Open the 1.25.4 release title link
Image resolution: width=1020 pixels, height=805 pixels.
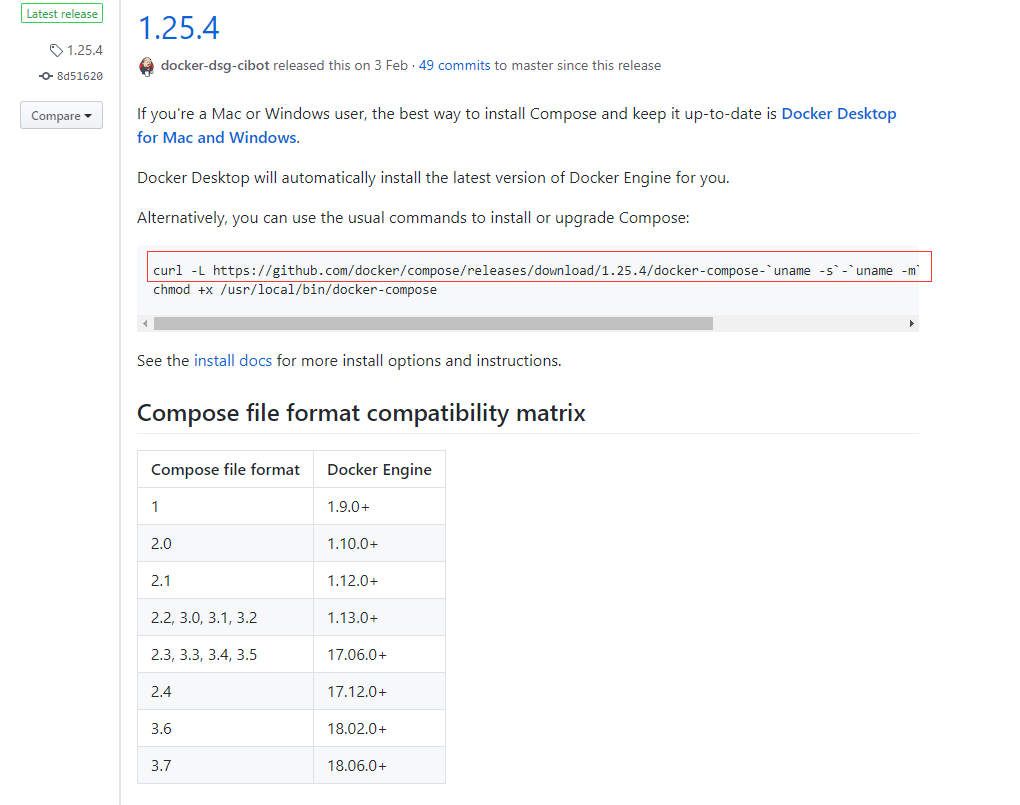tap(178, 28)
